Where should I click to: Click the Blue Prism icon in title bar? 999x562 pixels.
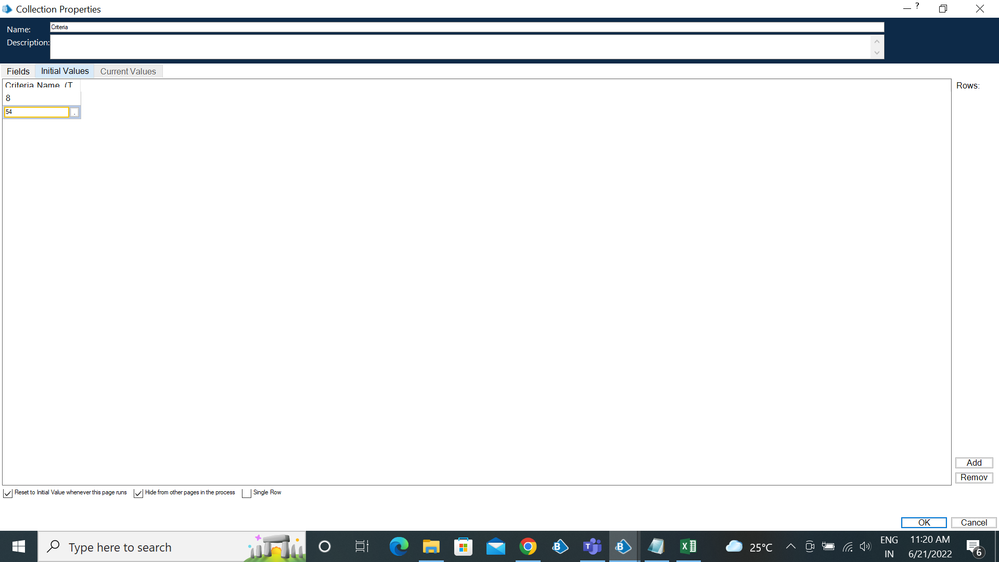click(7, 9)
